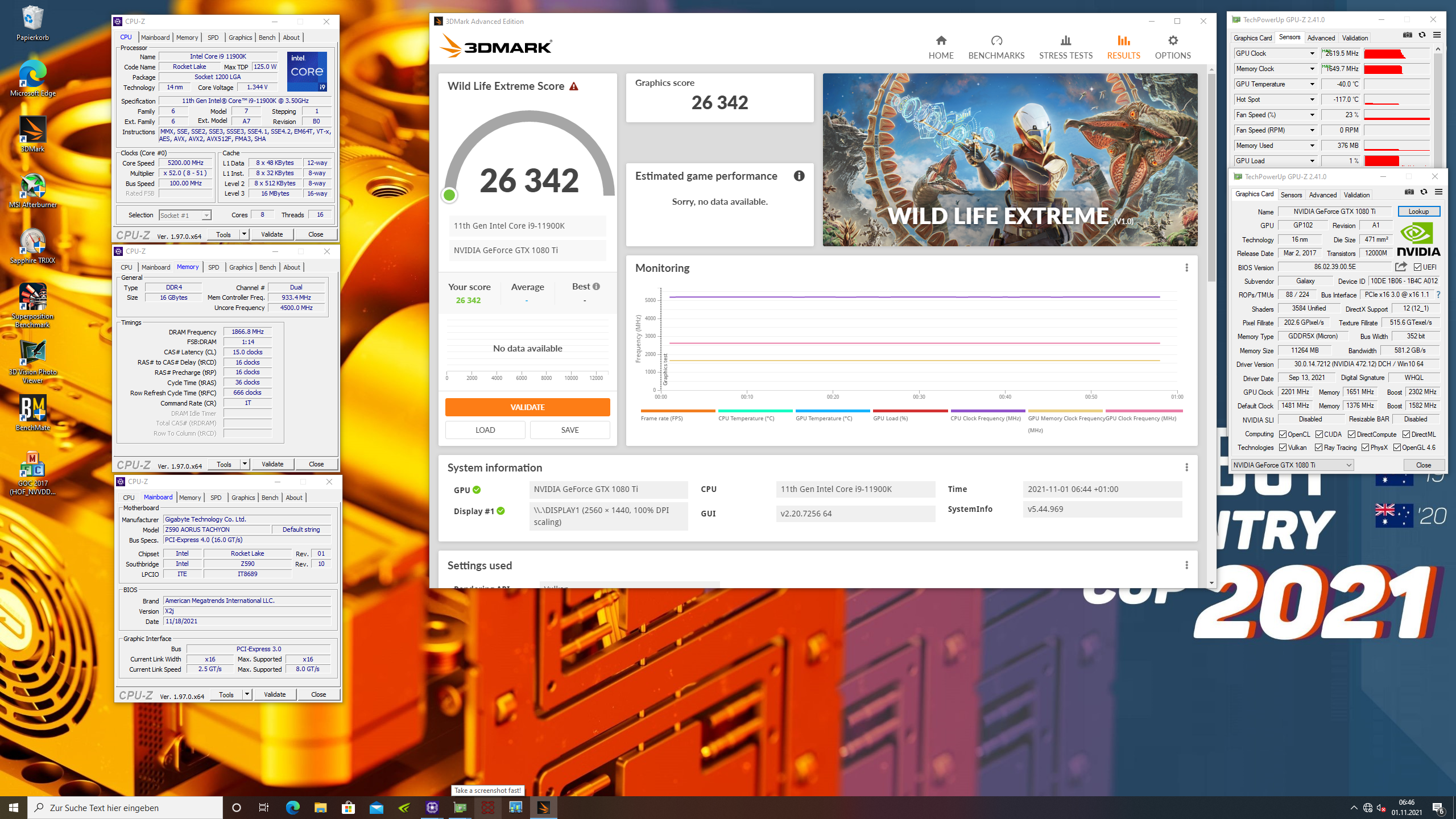Click the GPU Clock red sensor graph
Image resolution: width=1456 pixels, height=819 pixels.
click(x=1396, y=53)
